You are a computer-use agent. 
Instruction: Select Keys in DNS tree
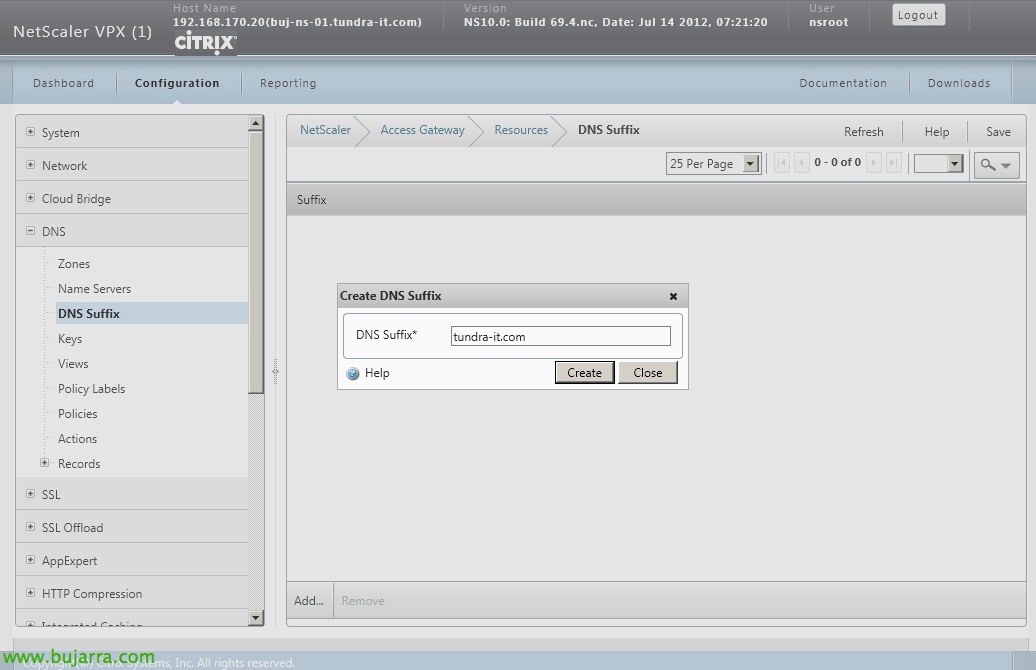(70, 339)
